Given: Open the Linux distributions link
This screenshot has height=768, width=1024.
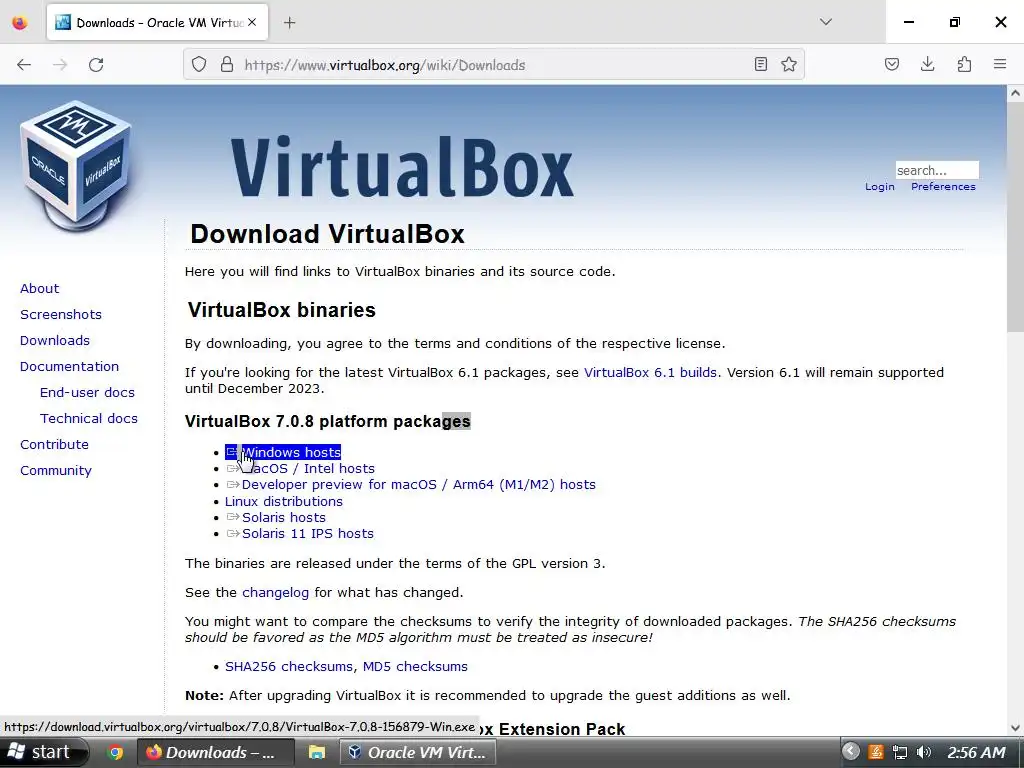Looking at the screenshot, I should (x=283, y=502).
